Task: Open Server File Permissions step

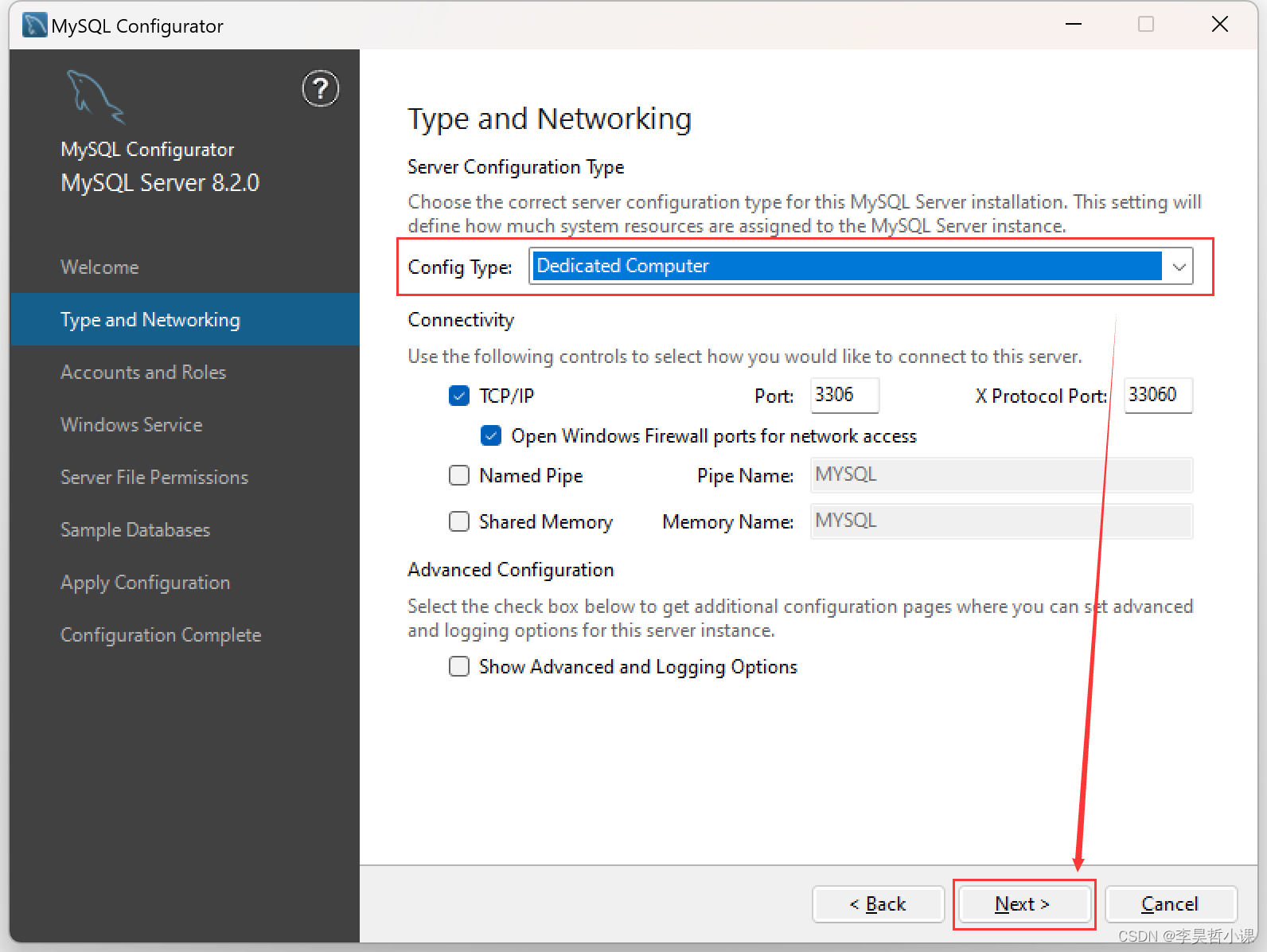Action: [154, 478]
